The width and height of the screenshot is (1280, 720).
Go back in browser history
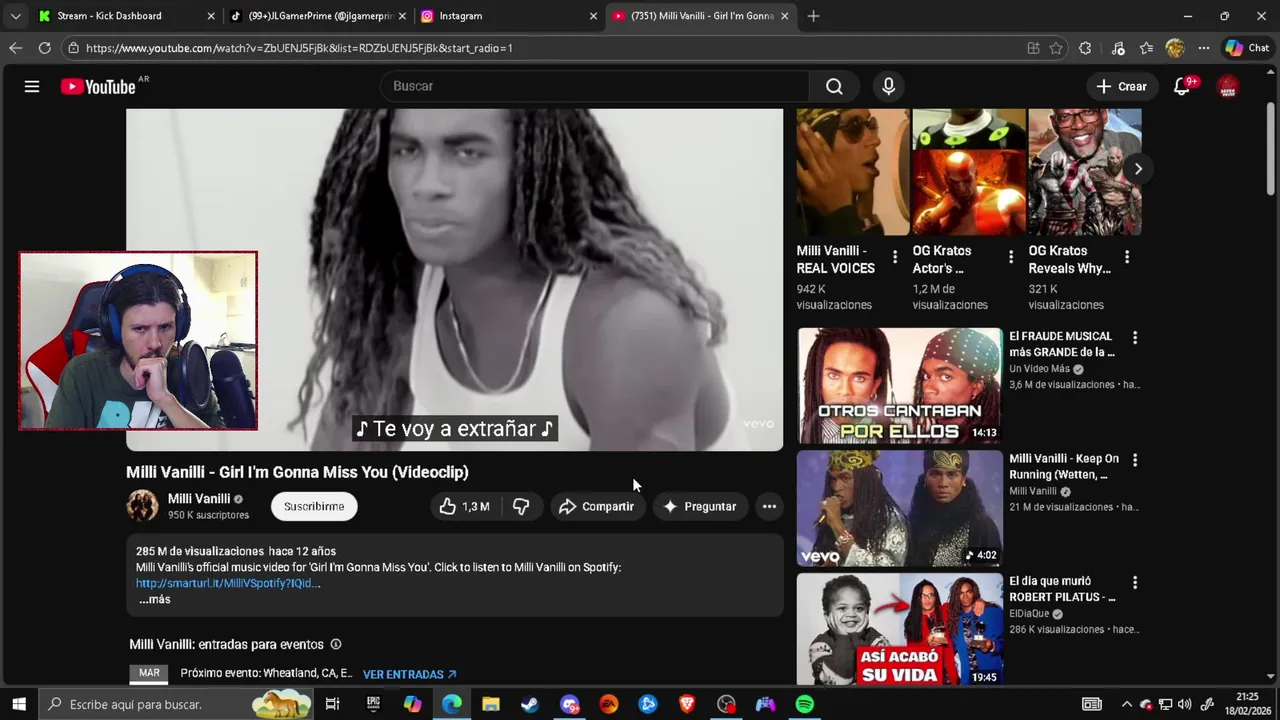point(15,48)
